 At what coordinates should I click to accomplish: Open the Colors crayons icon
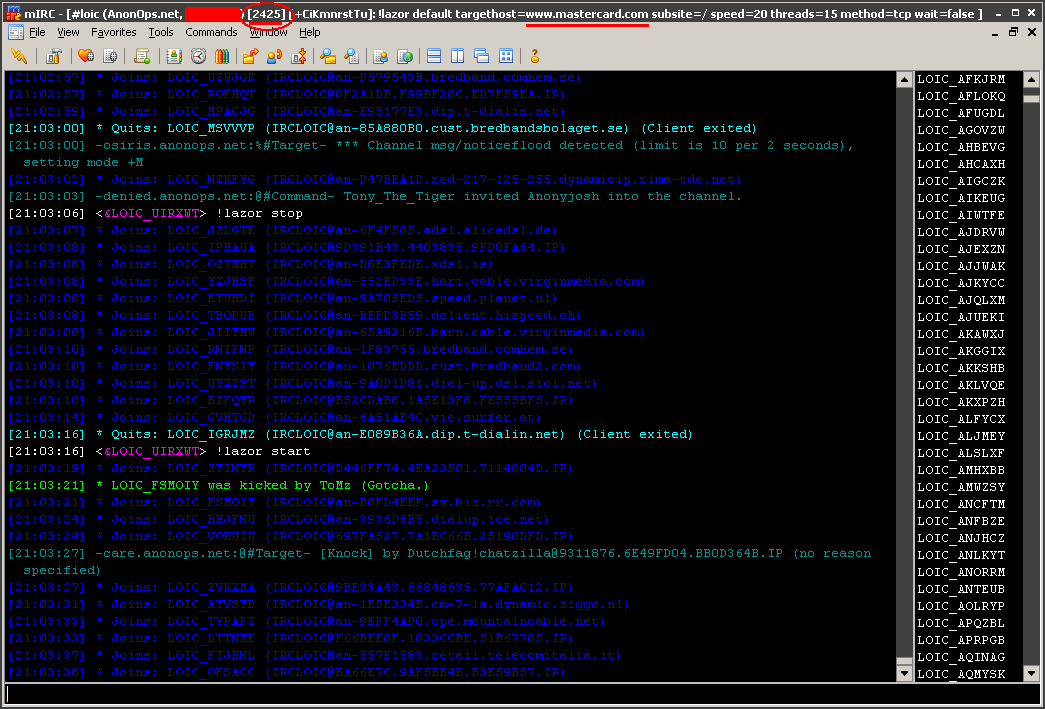click(x=222, y=56)
